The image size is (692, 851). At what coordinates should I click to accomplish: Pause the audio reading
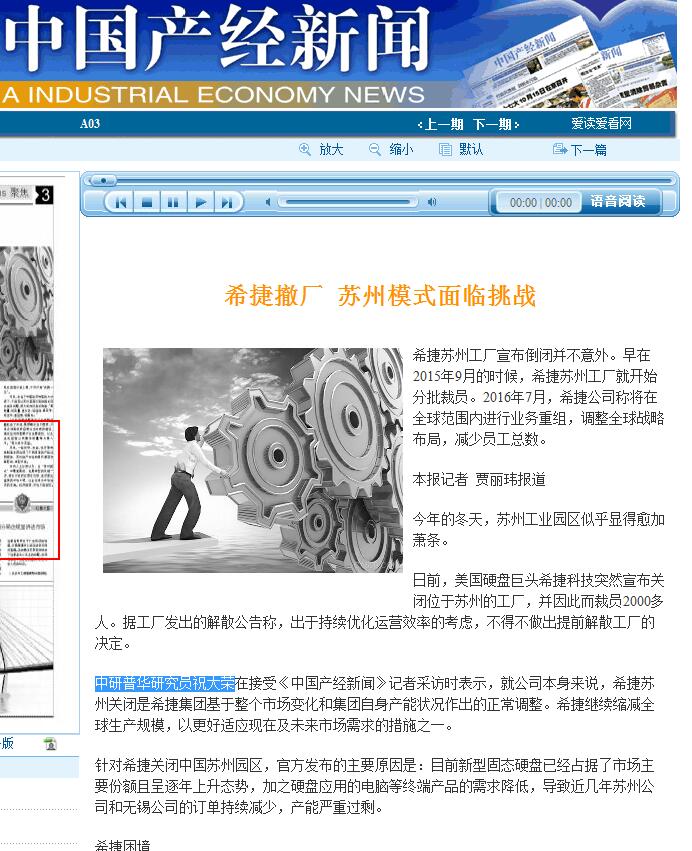pos(173,202)
